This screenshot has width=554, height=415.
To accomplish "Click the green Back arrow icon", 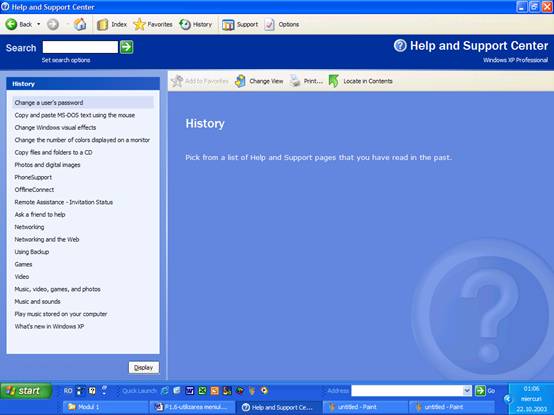I will coord(11,24).
